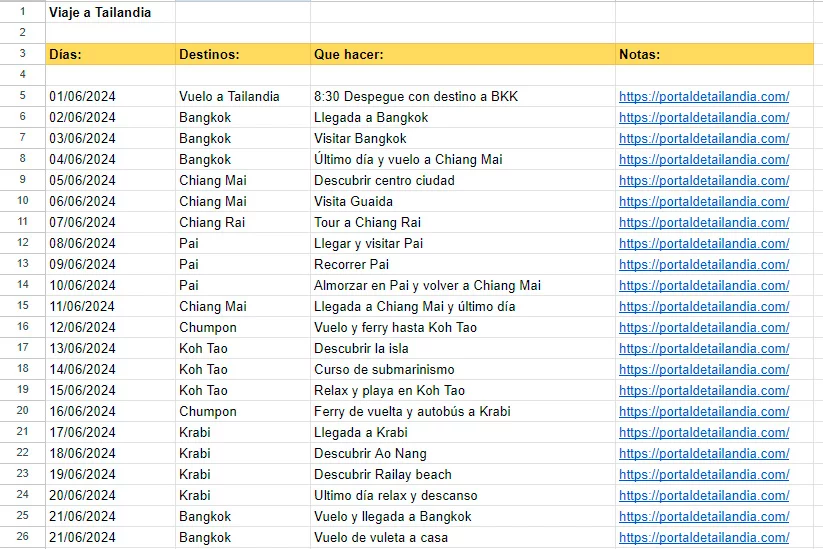Select Almorzar en Pai y volver a Chiang Mai
Screen dimensions: 823x549
pyautogui.click(x=462, y=286)
